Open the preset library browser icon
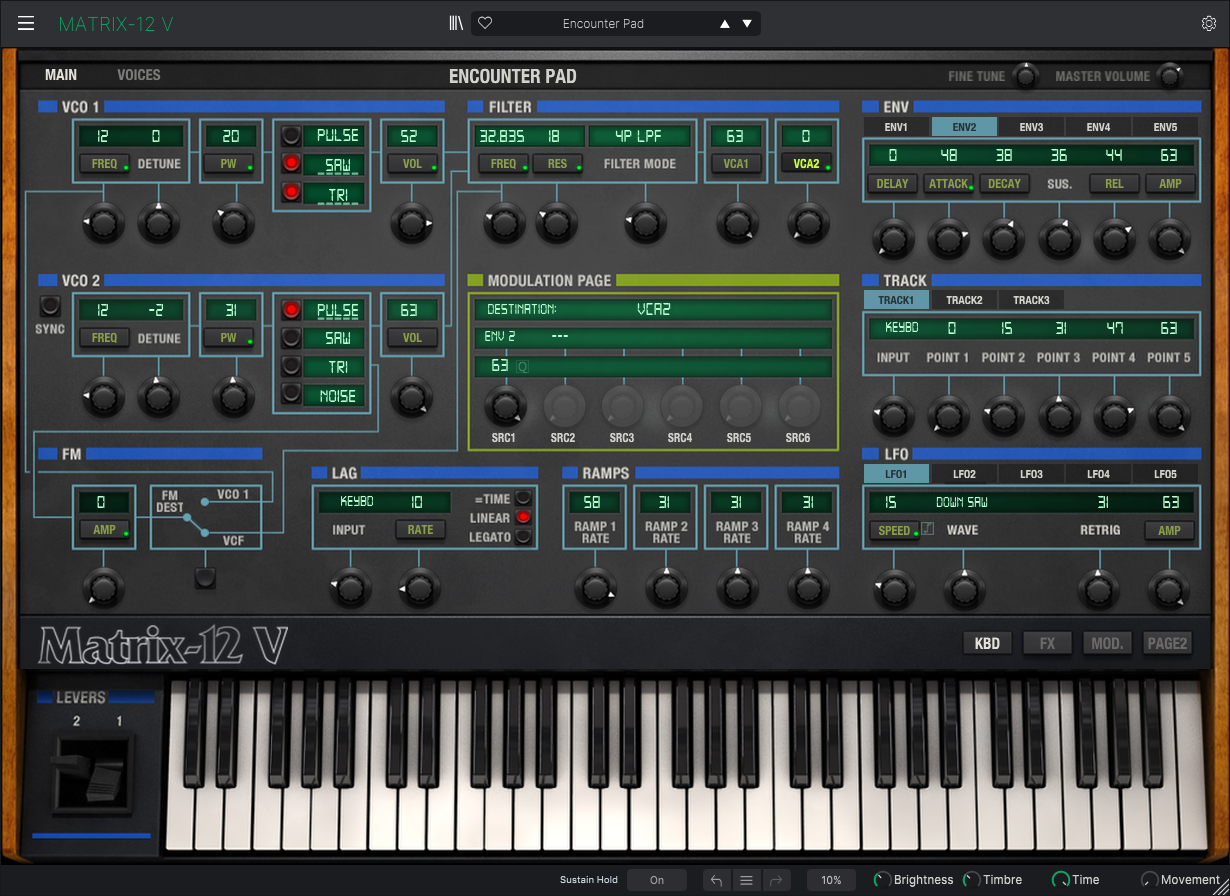This screenshot has width=1230, height=896. (x=456, y=23)
